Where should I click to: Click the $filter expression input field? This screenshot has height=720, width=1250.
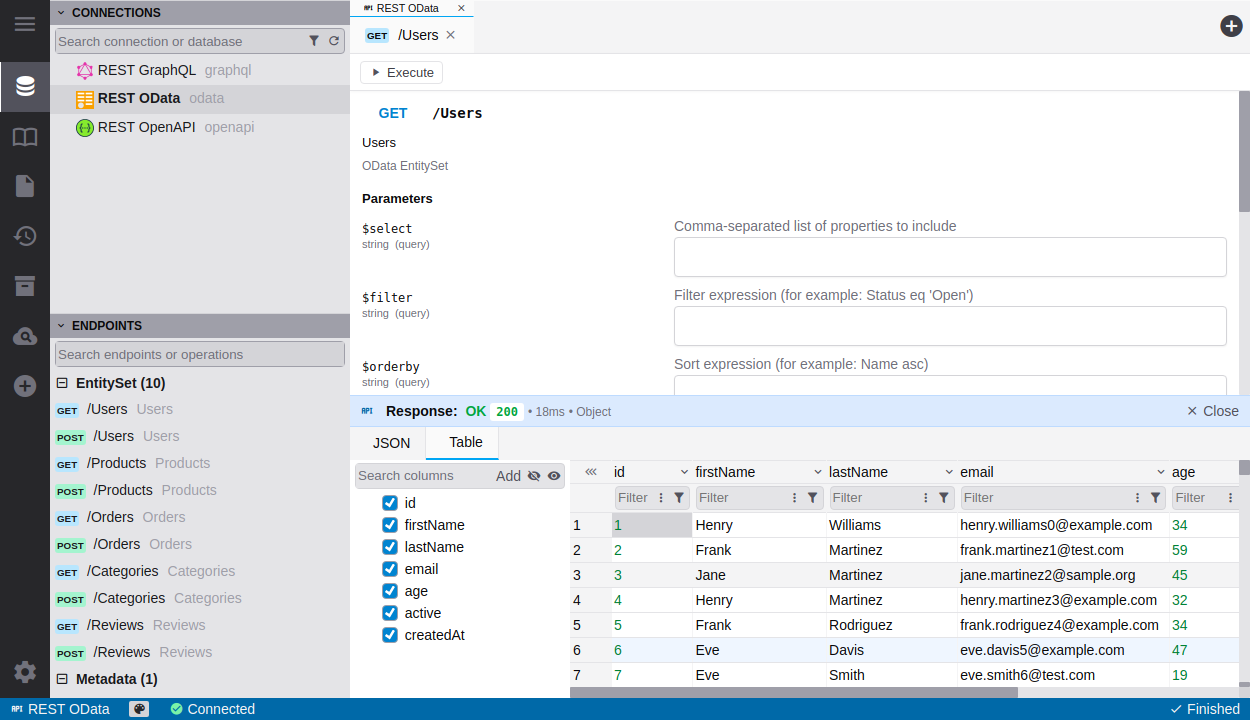950,325
